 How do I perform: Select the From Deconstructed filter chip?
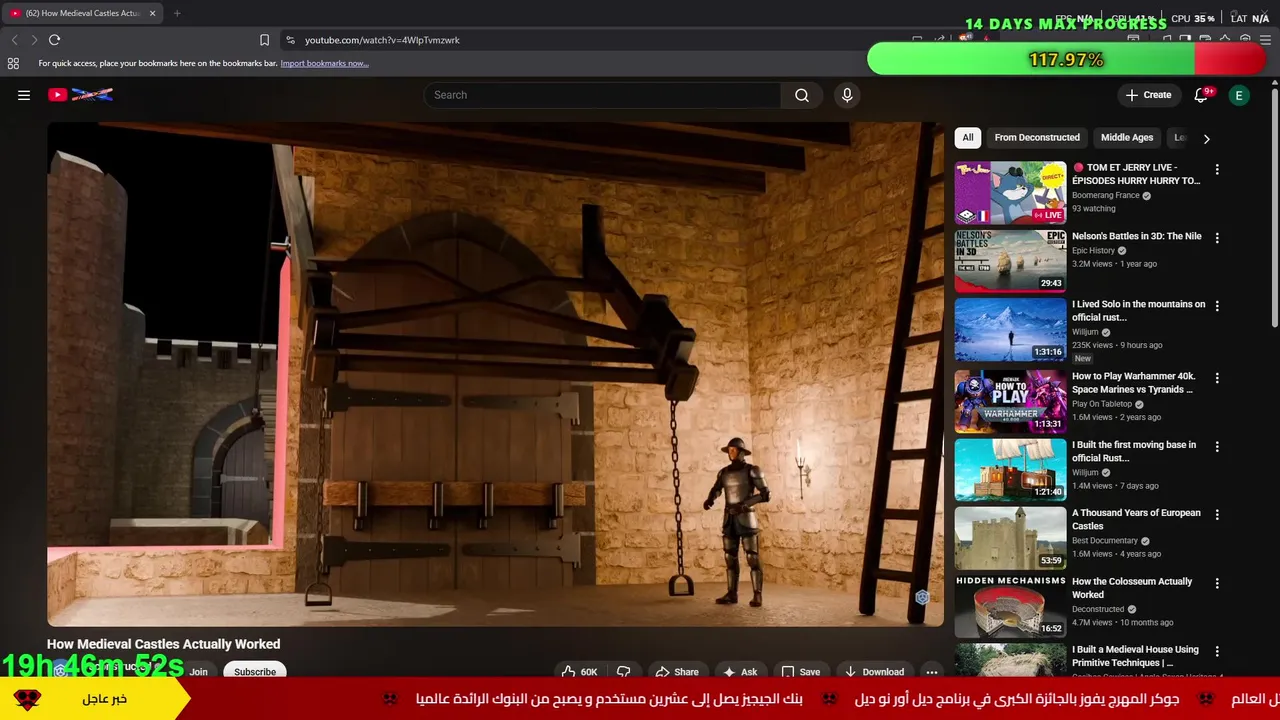tap(1037, 138)
